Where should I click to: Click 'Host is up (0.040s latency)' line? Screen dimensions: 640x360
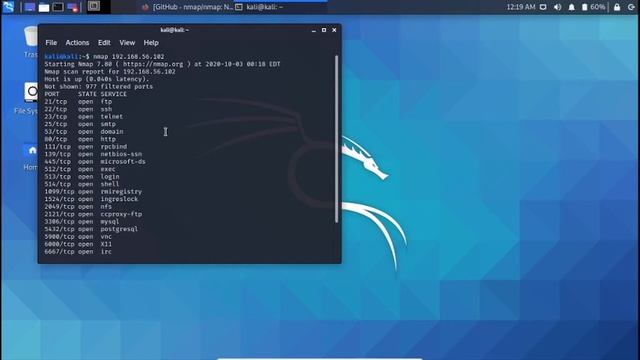point(97,79)
